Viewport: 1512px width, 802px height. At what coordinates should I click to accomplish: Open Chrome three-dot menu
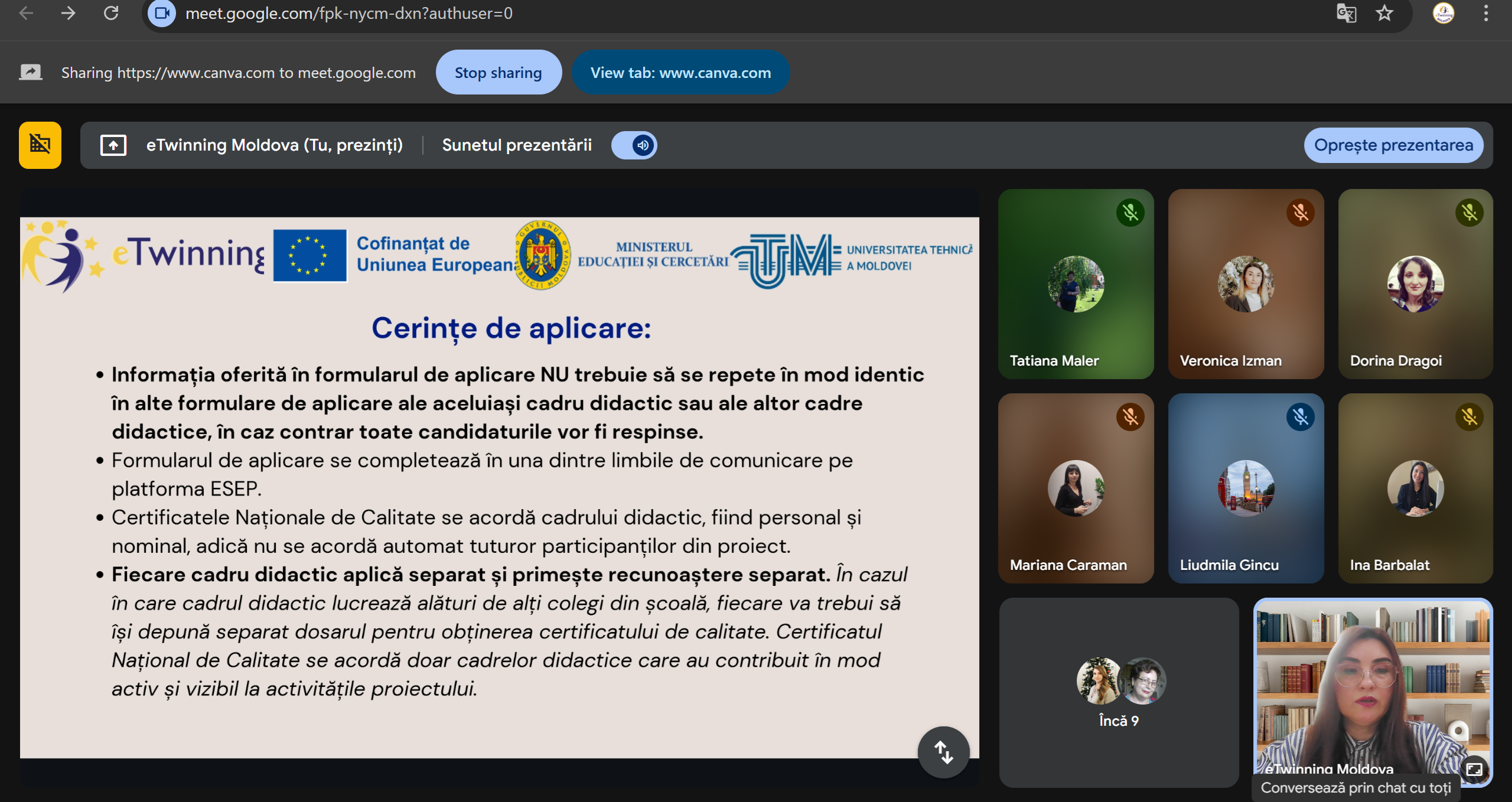[1486, 13]
